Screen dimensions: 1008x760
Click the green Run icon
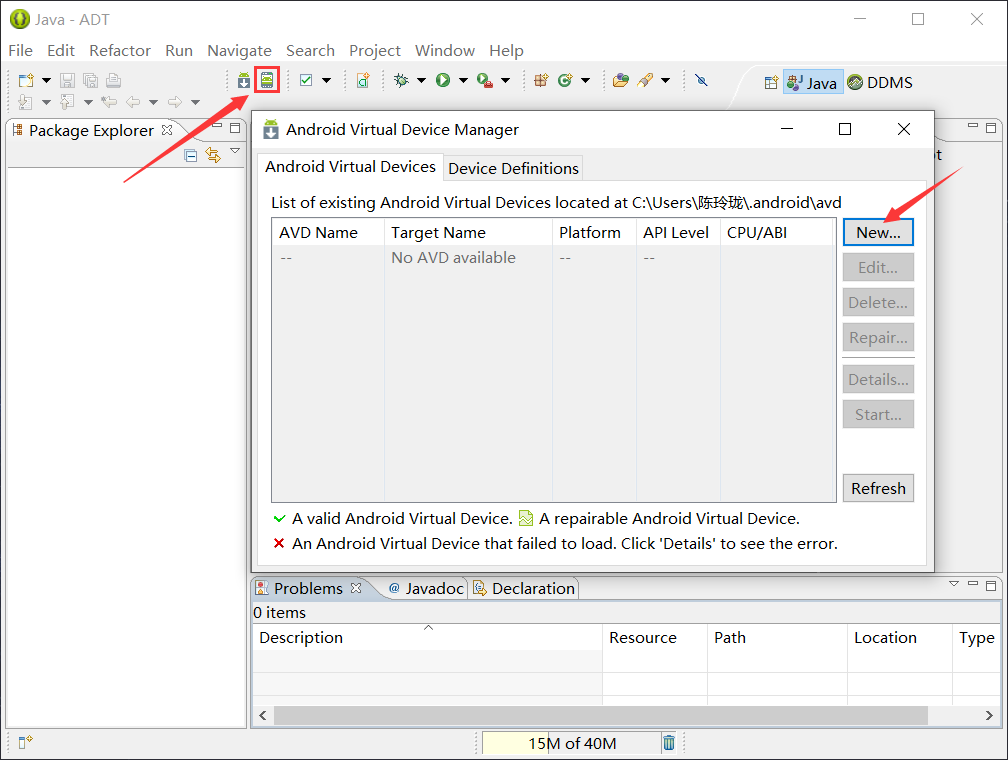tap(443, 80)
